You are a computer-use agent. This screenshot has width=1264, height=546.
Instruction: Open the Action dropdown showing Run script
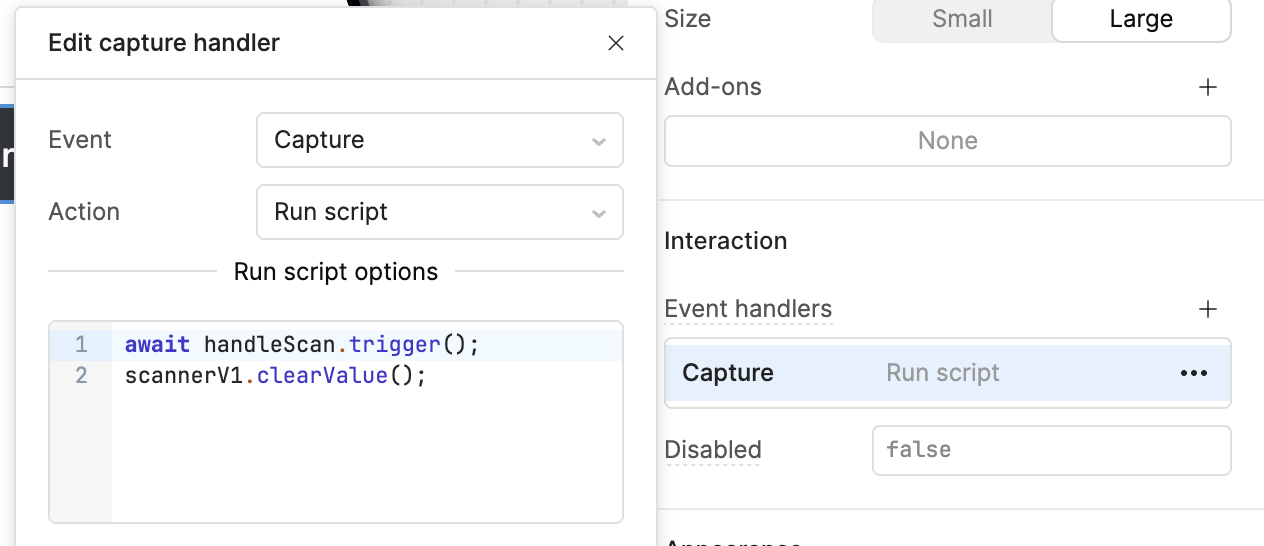click(439, 212)
